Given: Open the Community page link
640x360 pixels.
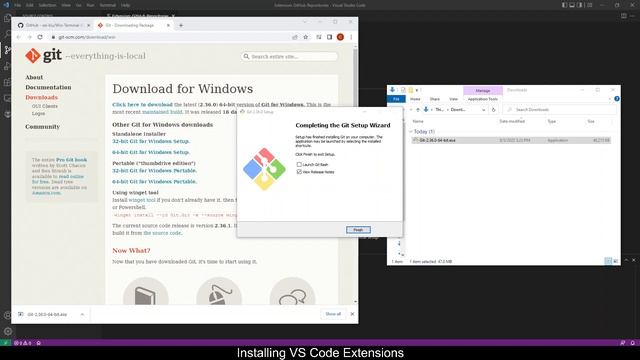Looking at the screenshot, I should tap(42, 127).
